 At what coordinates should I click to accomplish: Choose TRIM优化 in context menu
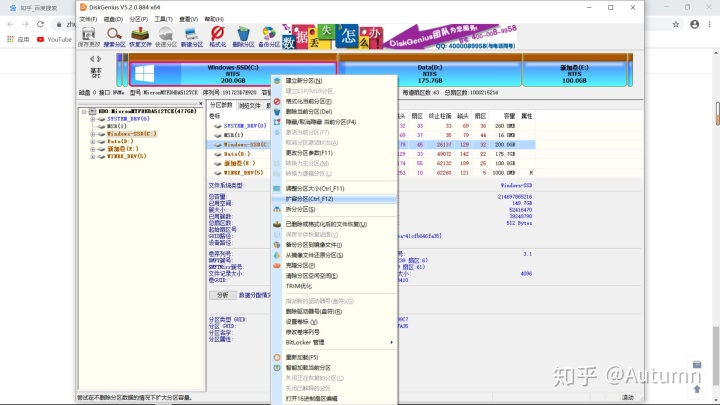click(x=334, y=286)
